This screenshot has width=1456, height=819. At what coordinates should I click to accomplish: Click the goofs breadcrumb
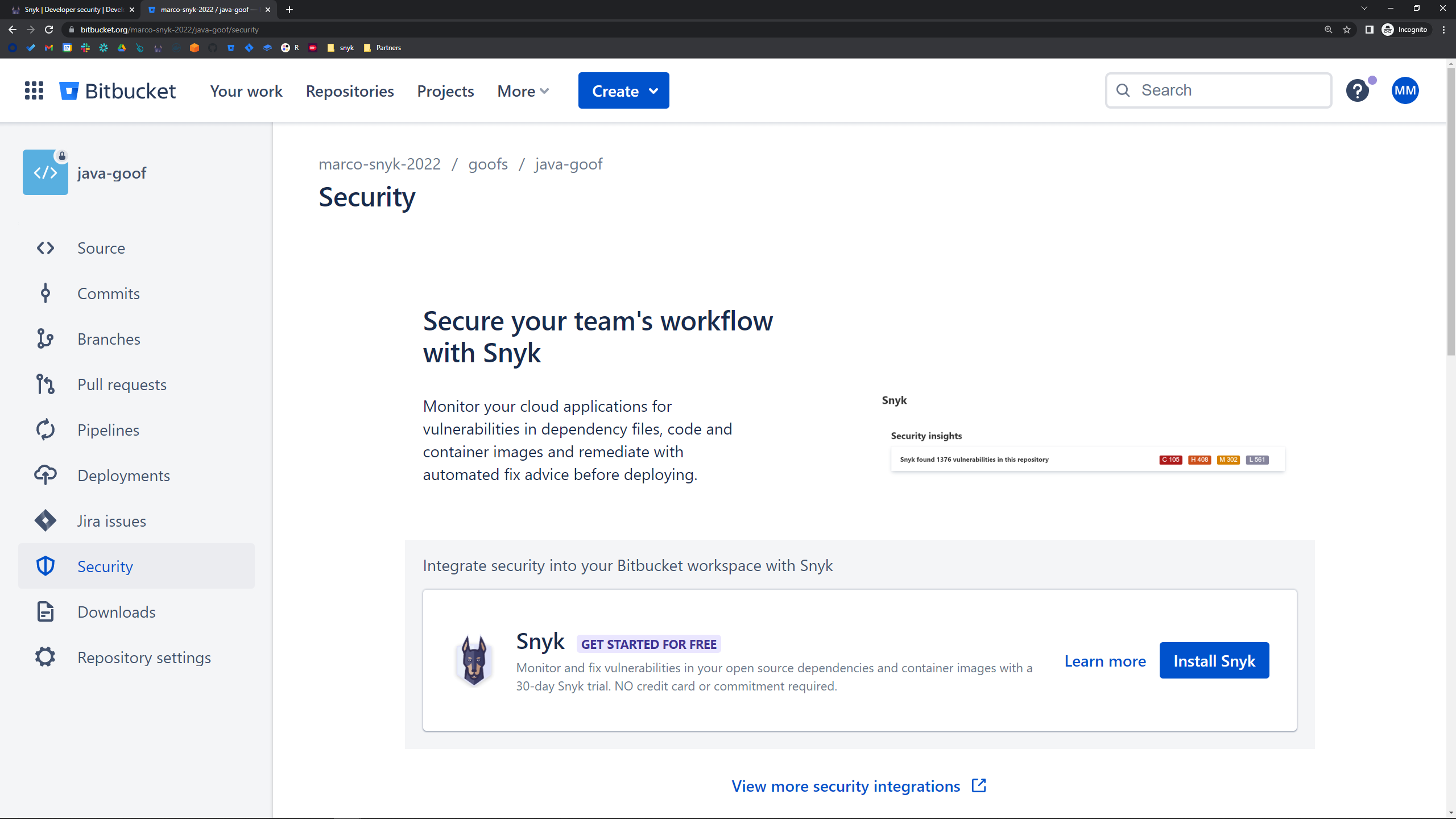[488, 164]
